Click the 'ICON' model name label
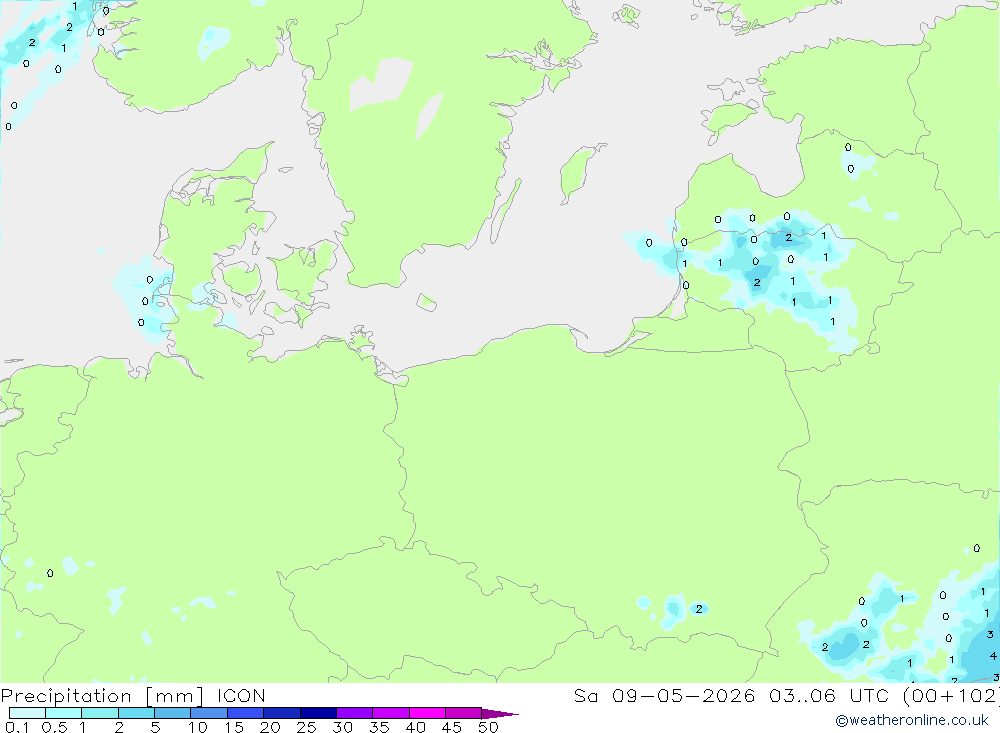Image resolution: width=1000 pixels, height=733 pixels. tap(241, 695)
